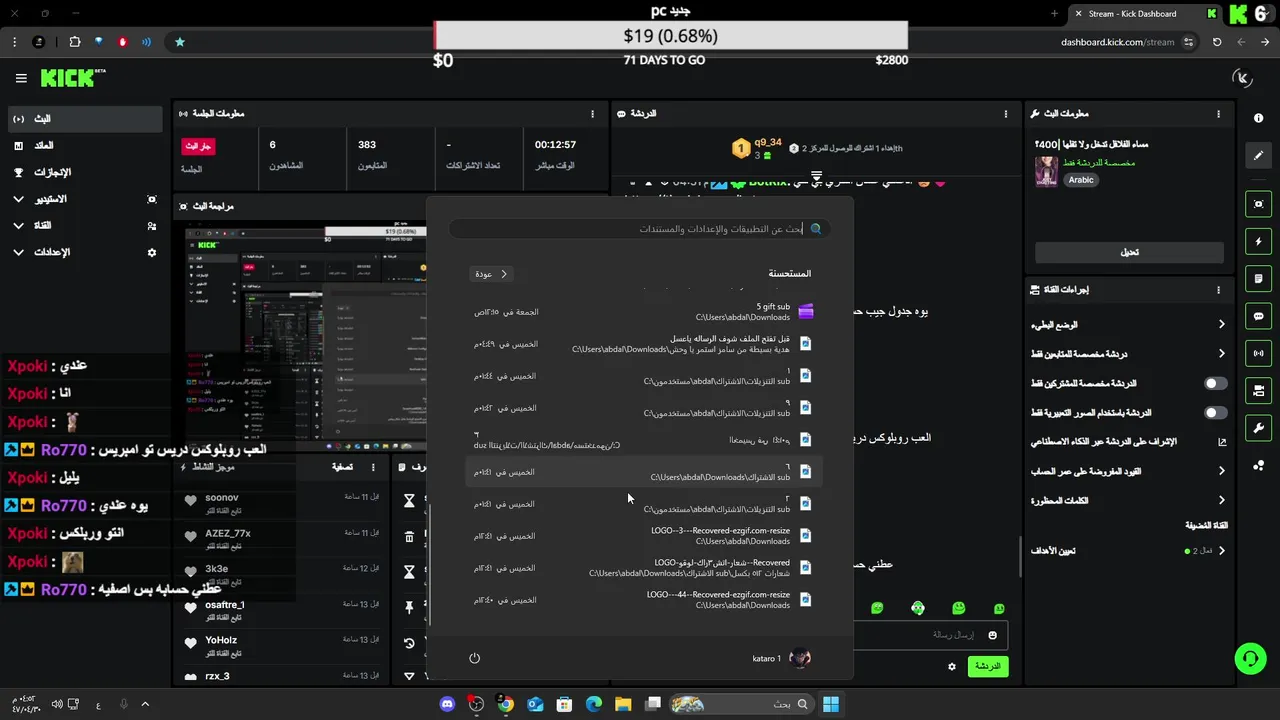Expand followers-only chat option

click(x=1129, y=354)
